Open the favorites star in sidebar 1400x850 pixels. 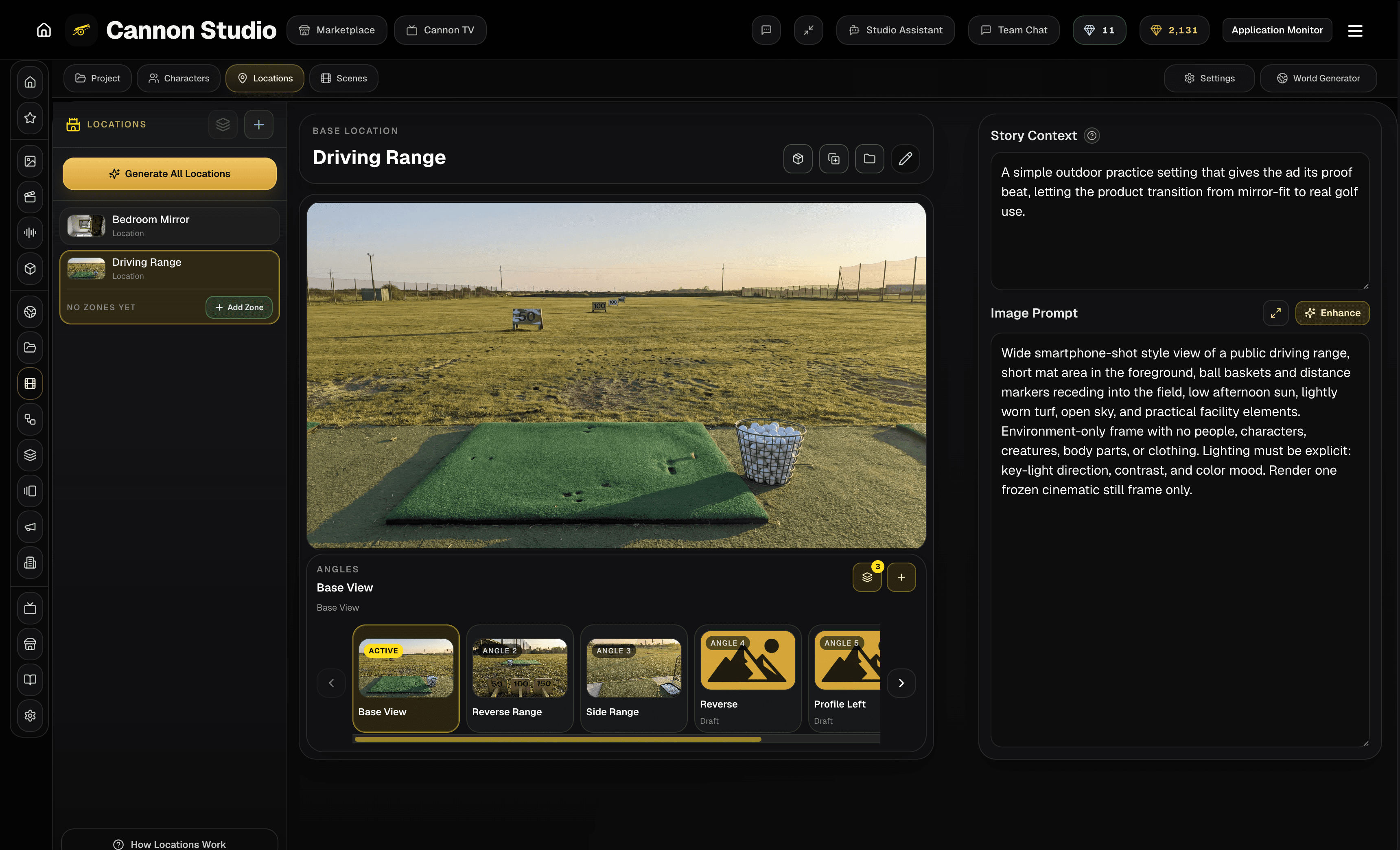click(30, 118)
